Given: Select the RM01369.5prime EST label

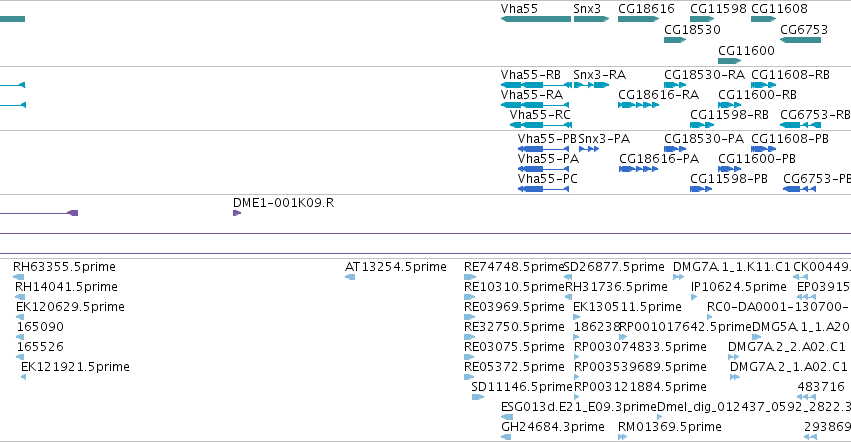Looking at the screenshot, I should click(670, 427).
